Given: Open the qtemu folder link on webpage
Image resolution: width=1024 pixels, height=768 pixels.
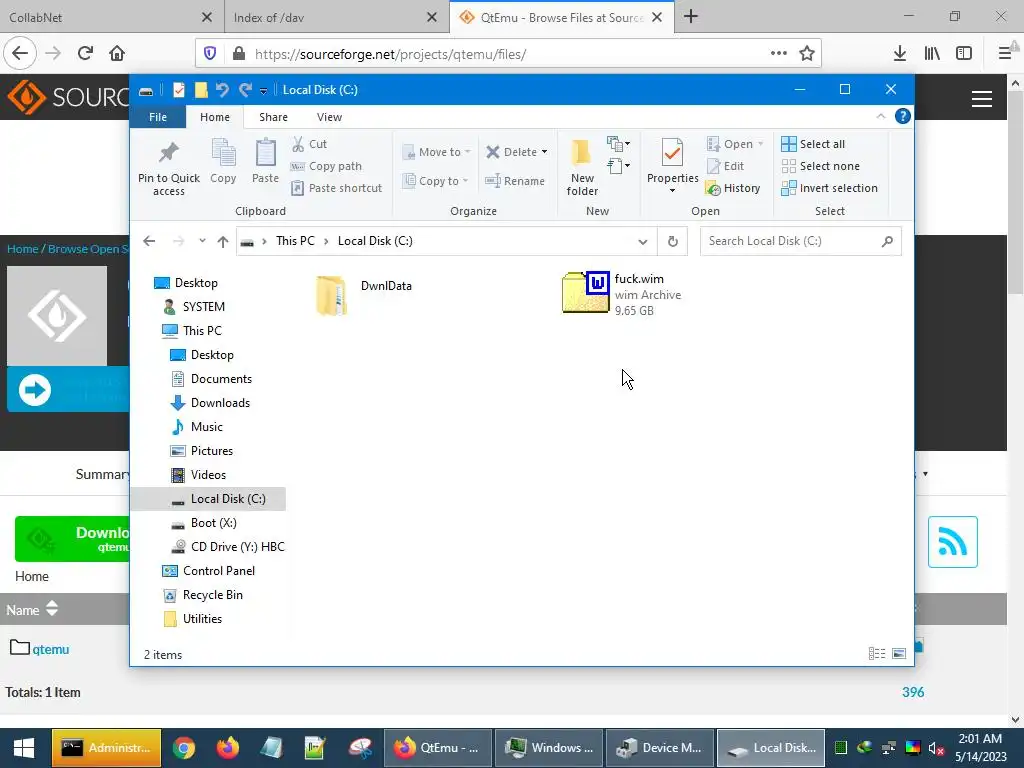Looking at the screenshot, I should (x=51, y=649).
